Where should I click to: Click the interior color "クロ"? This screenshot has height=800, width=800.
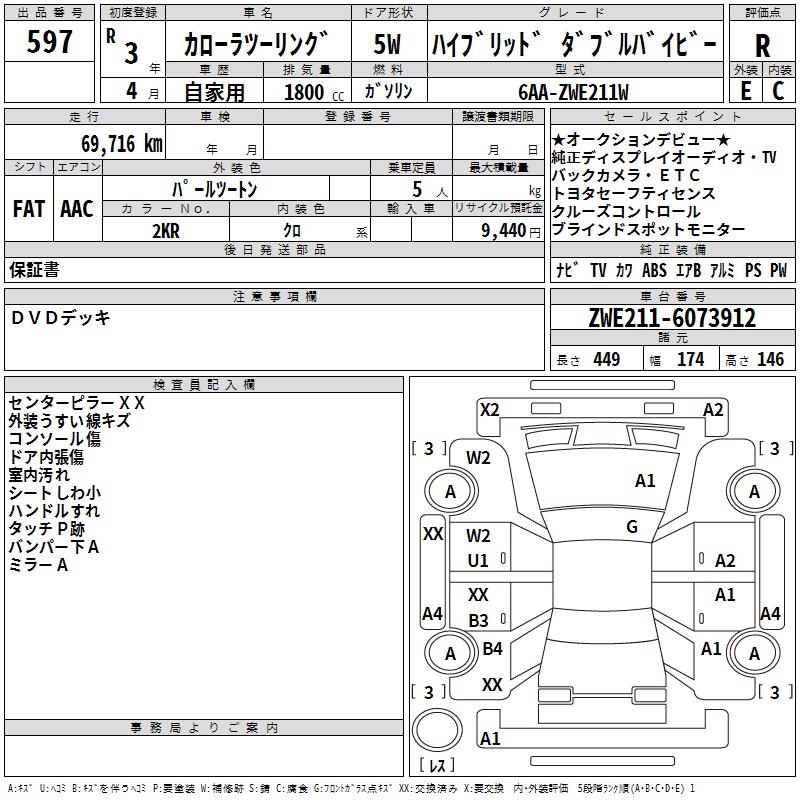coord(292,231)
